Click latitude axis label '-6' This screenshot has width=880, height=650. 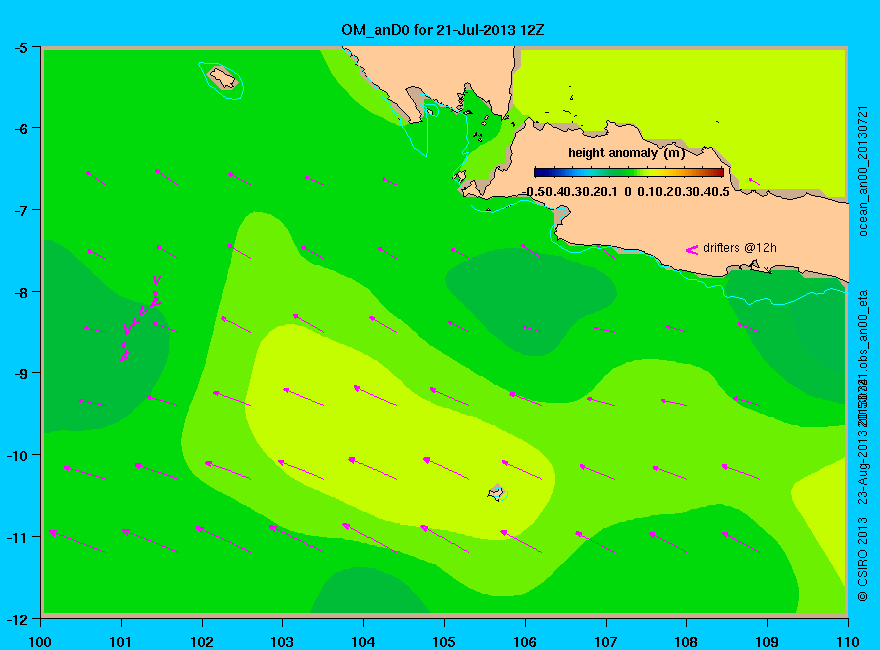tap(20, 129)
